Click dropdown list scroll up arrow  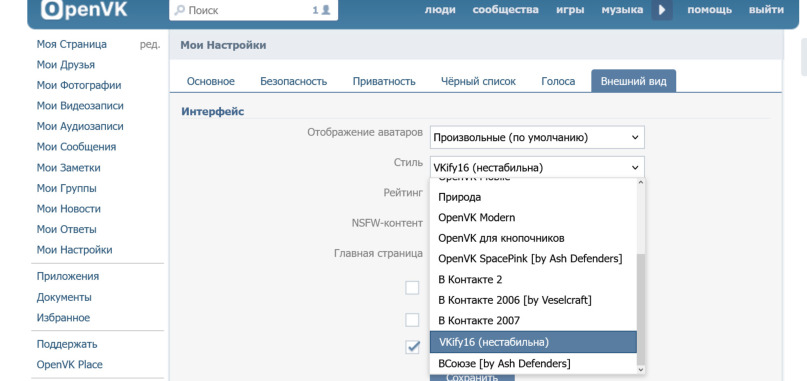641,182
